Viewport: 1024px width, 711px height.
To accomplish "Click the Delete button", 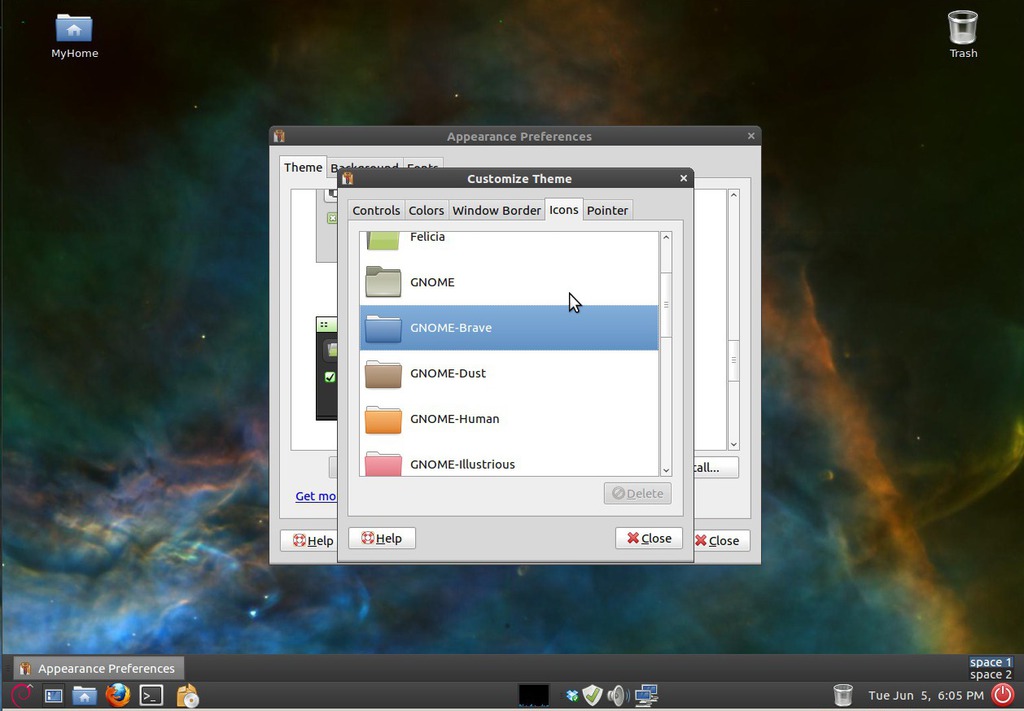I will click(x=637, y=494).
